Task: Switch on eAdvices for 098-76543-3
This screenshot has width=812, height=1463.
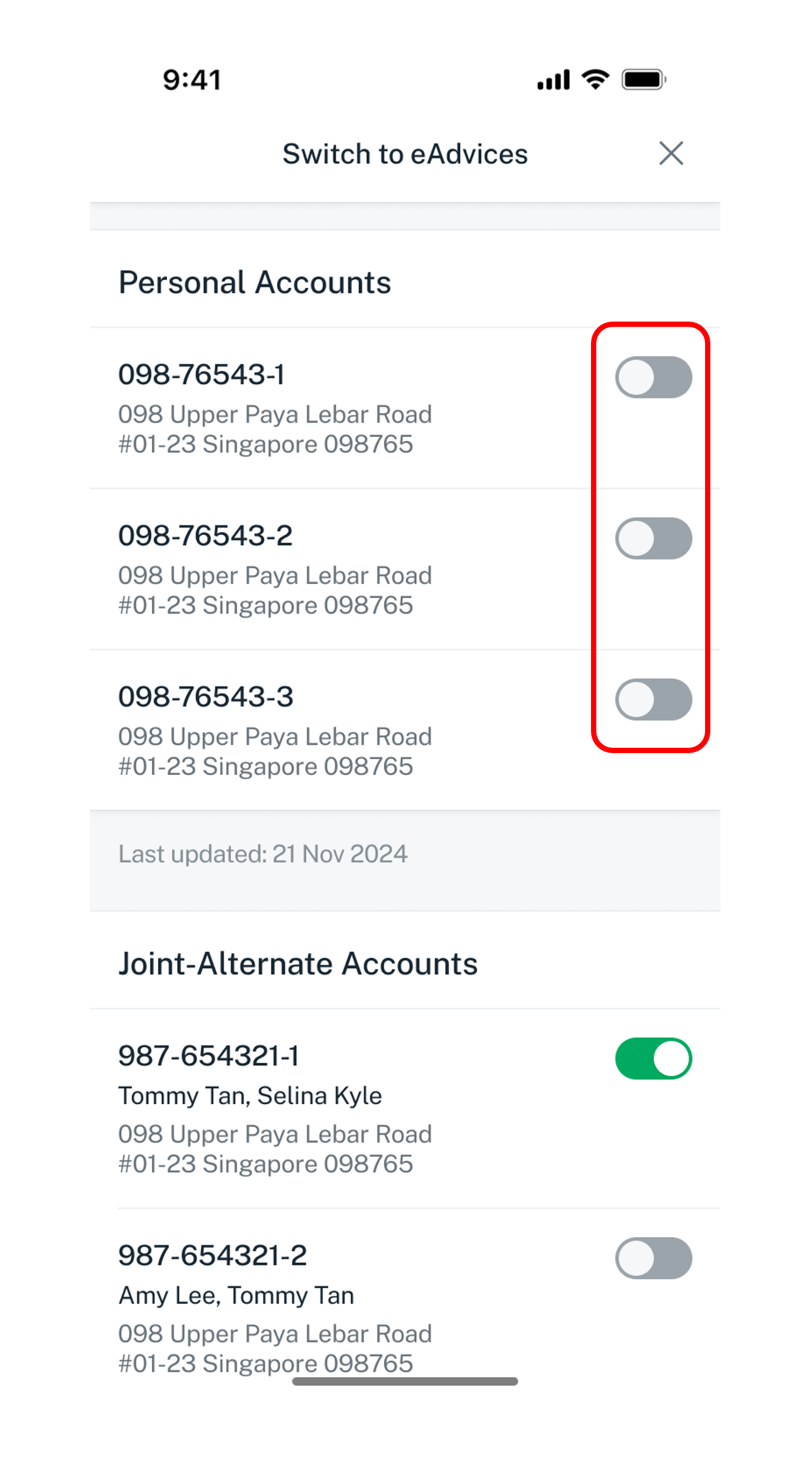Action: click(x=654, y=699)
